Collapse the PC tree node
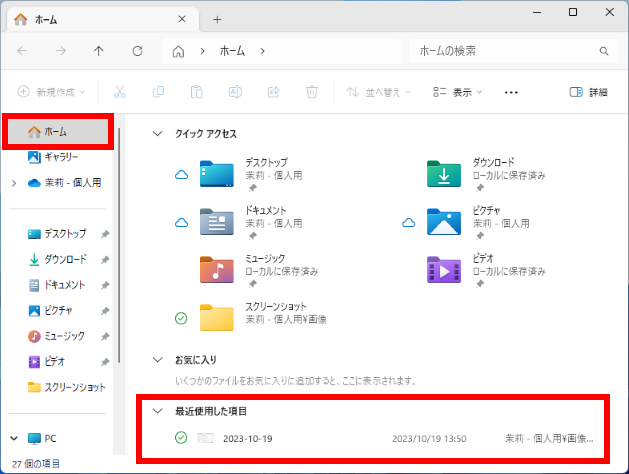 (x=14, y=438)
